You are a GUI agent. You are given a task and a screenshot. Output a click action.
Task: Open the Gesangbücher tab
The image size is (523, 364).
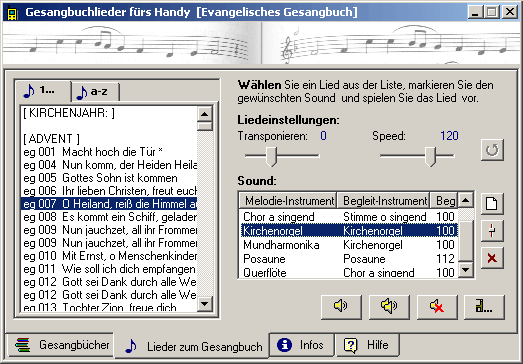pos(59,345)
